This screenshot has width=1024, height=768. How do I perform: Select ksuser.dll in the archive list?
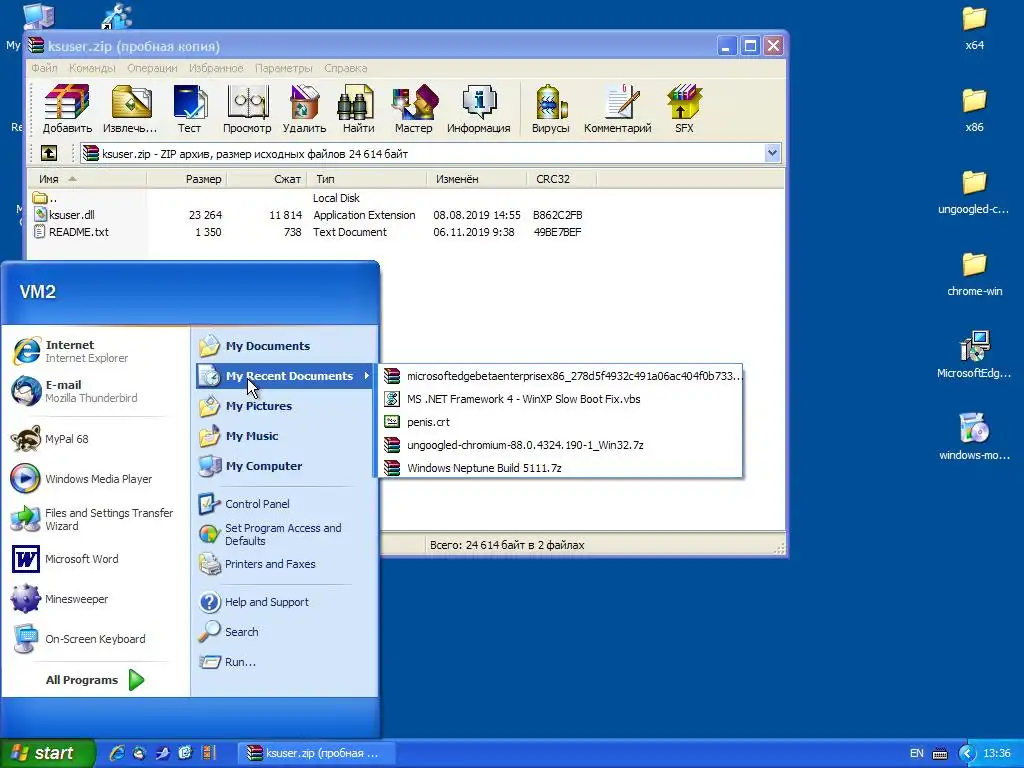tap(72, 215)
